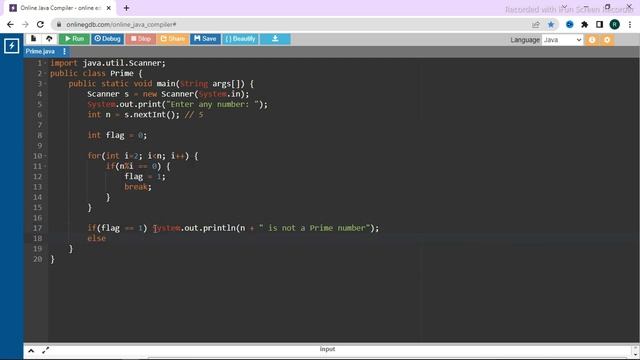Switch to the input panel tab

pos(327,349)
